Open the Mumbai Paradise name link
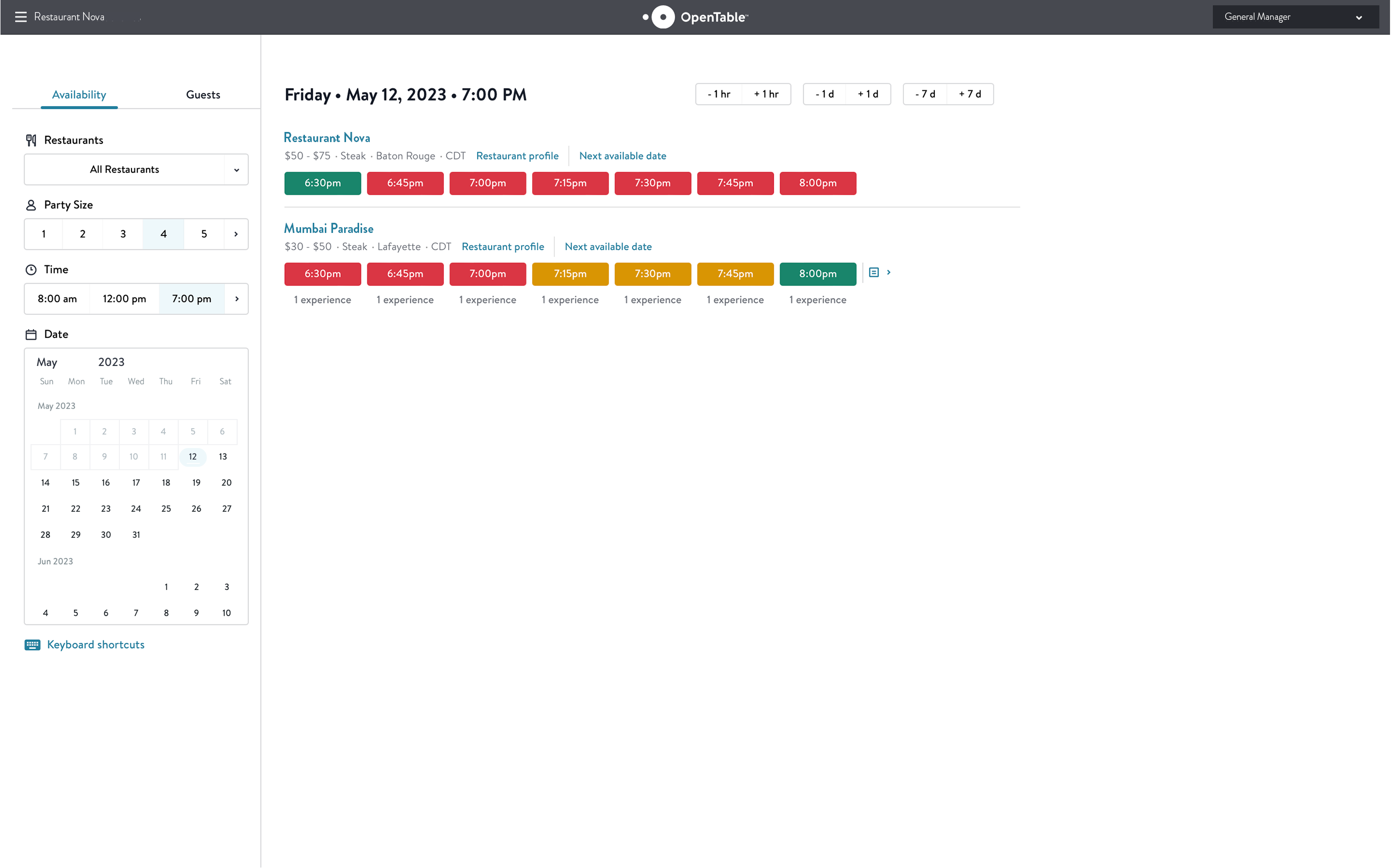This screenshot has width=1391, height=868. pos(329,229)
